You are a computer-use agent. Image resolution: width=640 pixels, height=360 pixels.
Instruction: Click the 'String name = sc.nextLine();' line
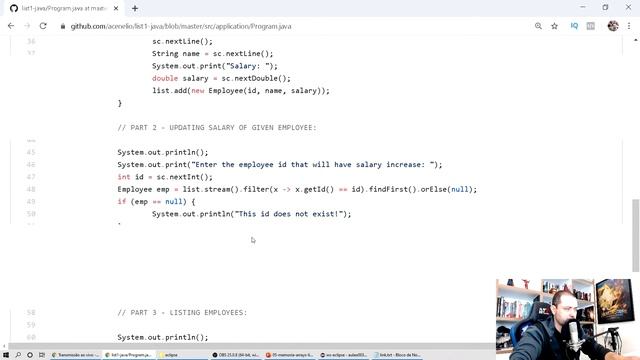213,53
